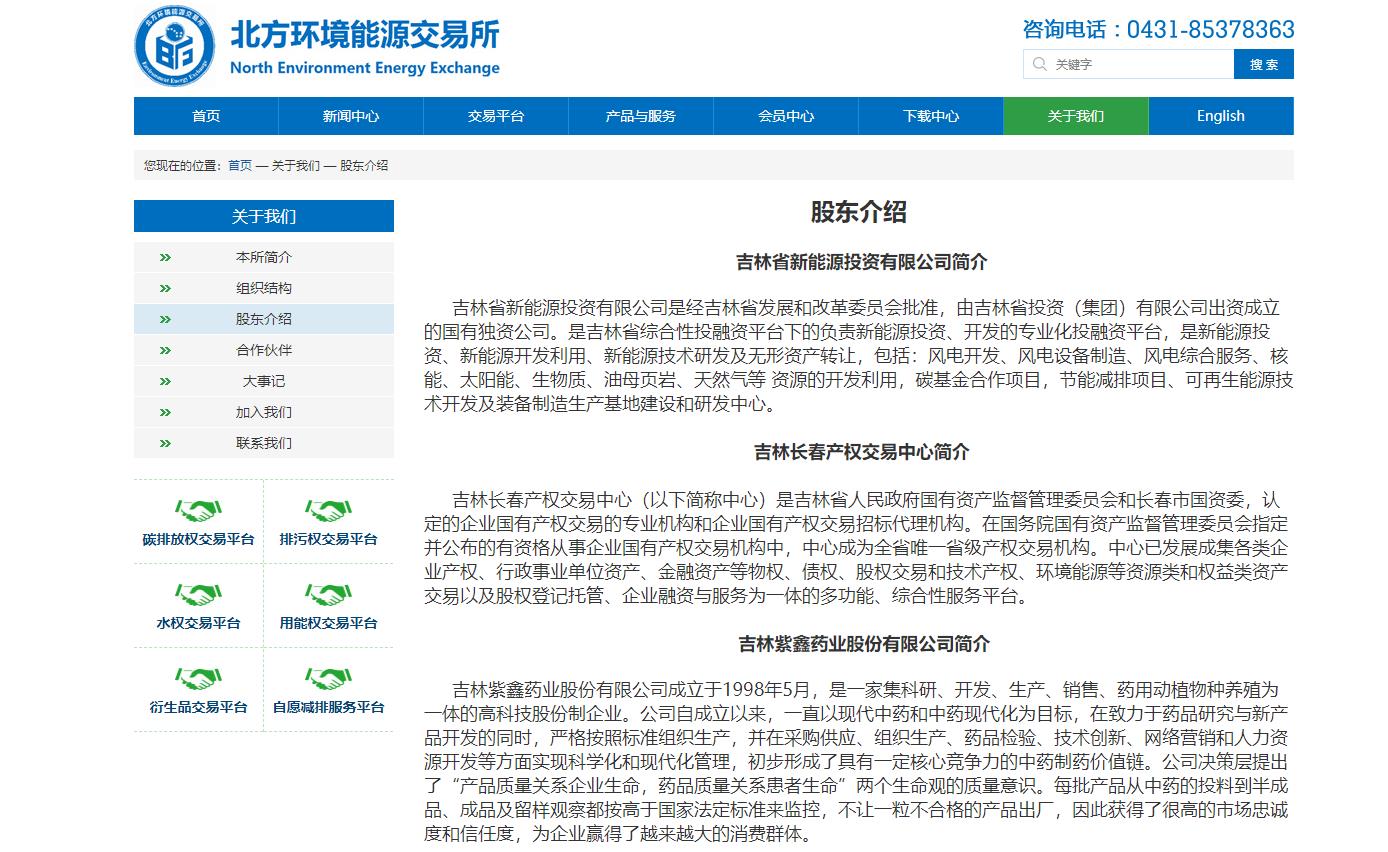
Task: Click the 搜索 search button
Action: [1264, 64]
